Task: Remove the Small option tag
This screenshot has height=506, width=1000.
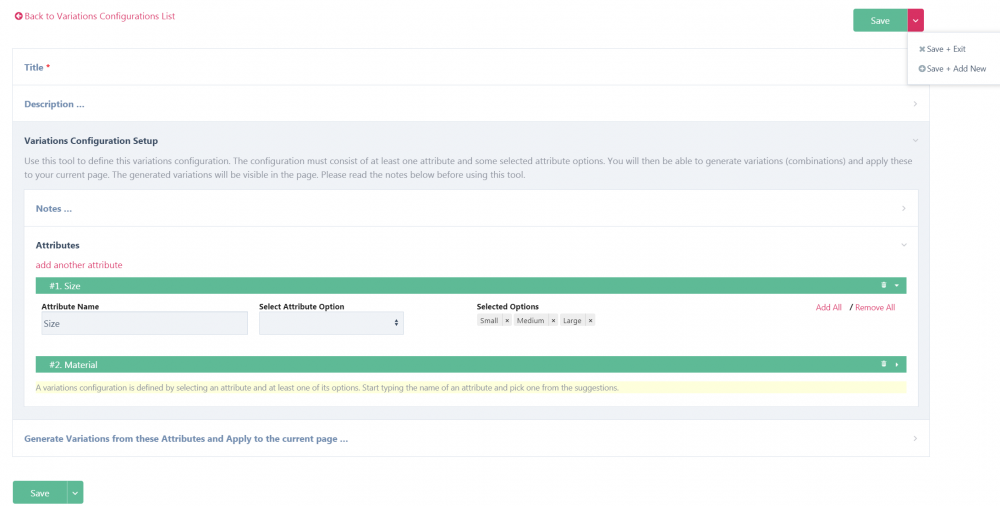Action: [x=507, y=321]
